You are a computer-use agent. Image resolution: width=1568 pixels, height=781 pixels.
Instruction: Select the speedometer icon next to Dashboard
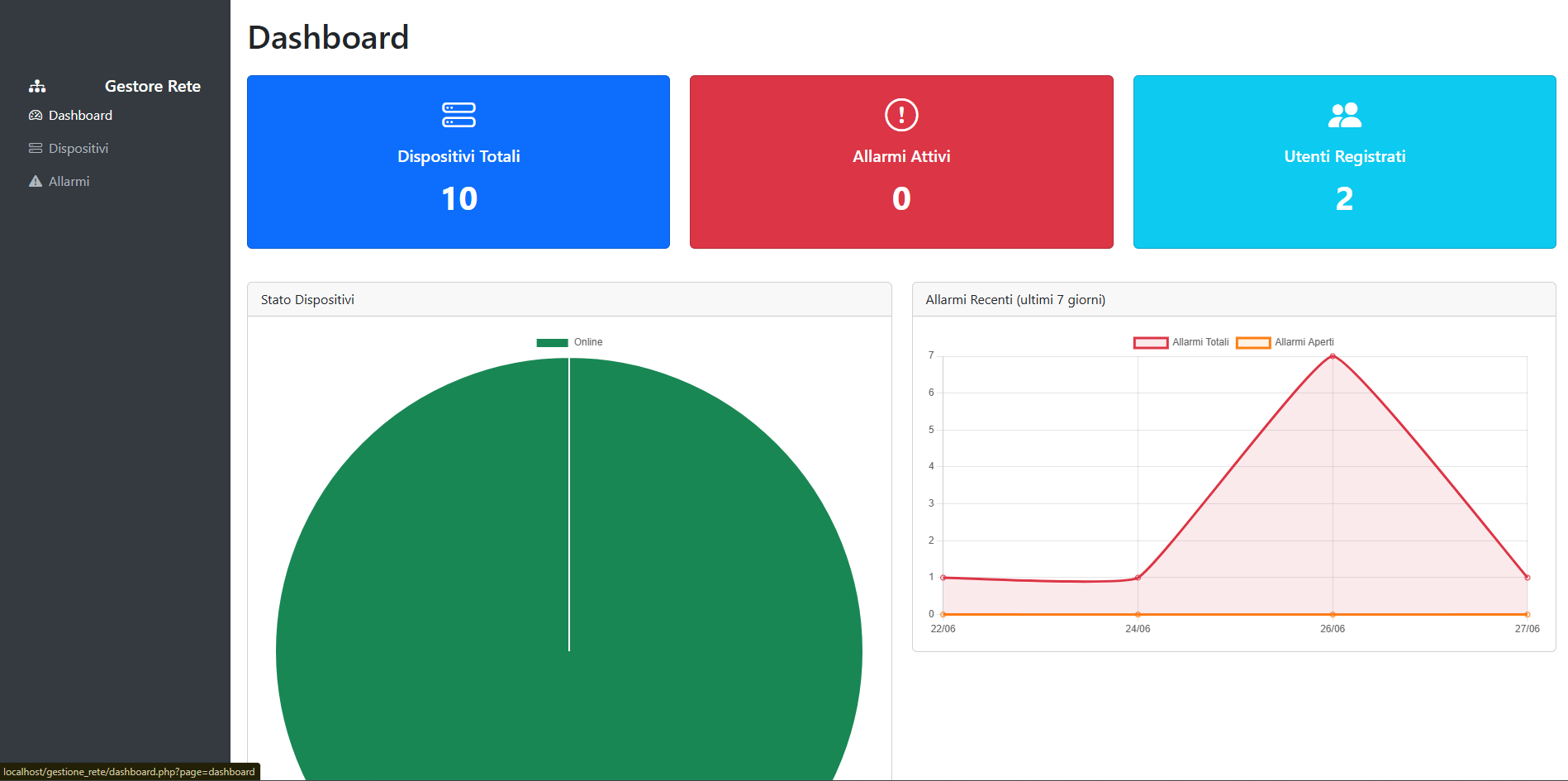click(x=36, y=115)
